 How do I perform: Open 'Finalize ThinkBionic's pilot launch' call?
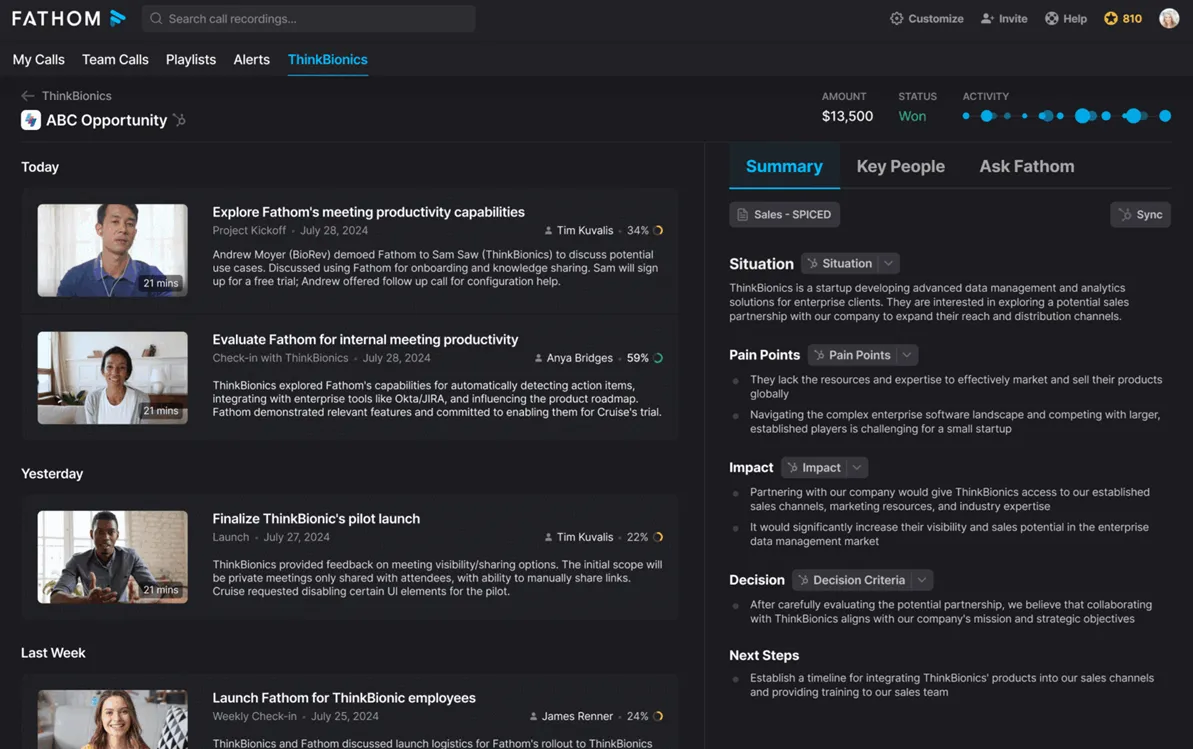tap(317, 518)
